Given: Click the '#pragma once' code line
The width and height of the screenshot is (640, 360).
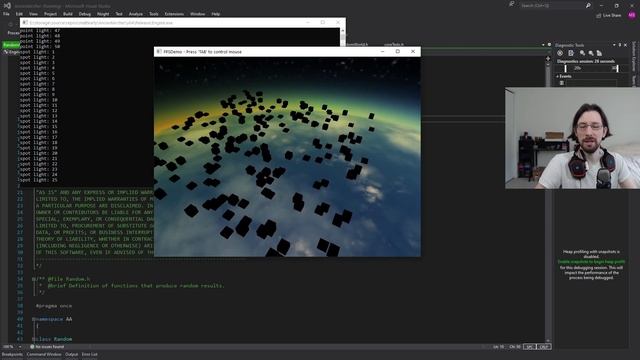Looking at the screenshot, I should pyautogui.click(x=53, y=306).
